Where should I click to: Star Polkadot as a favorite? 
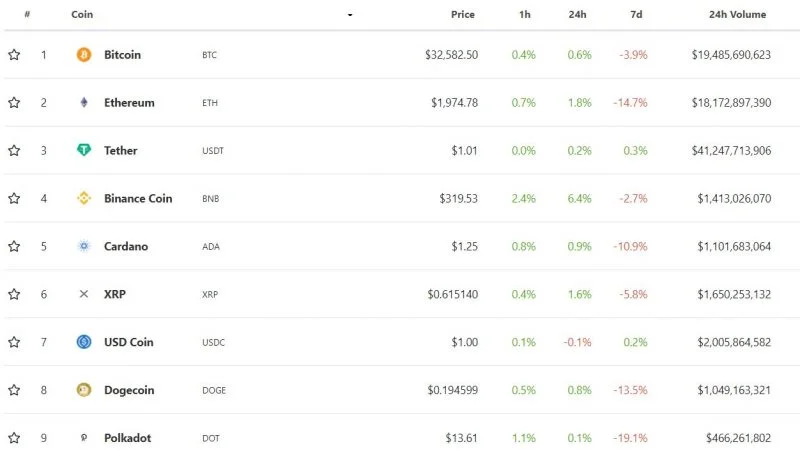pyautogui.click(x=14, y=438)
